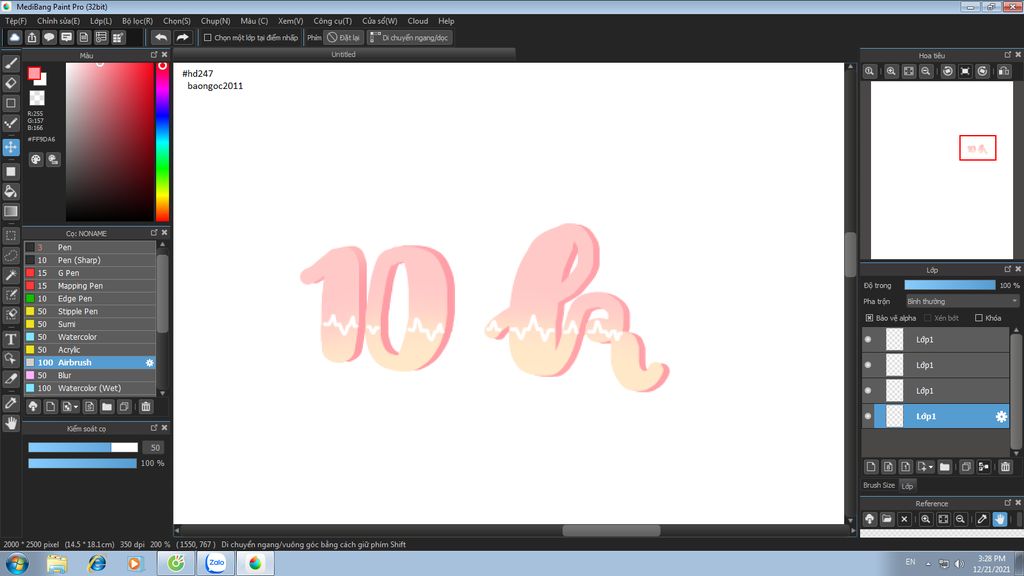
Task: Select the Text tool
Action: (x=10, y=339)
